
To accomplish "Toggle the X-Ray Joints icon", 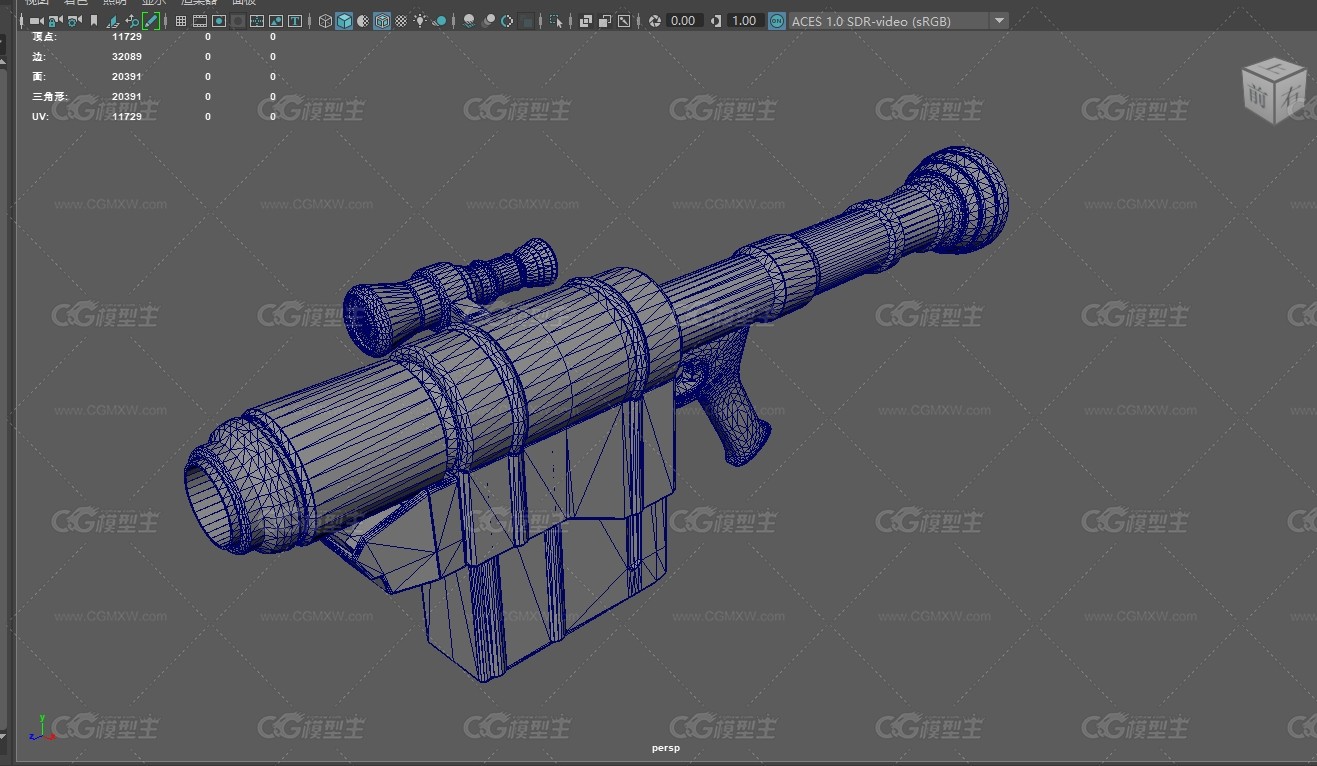I will click(624, 21).
